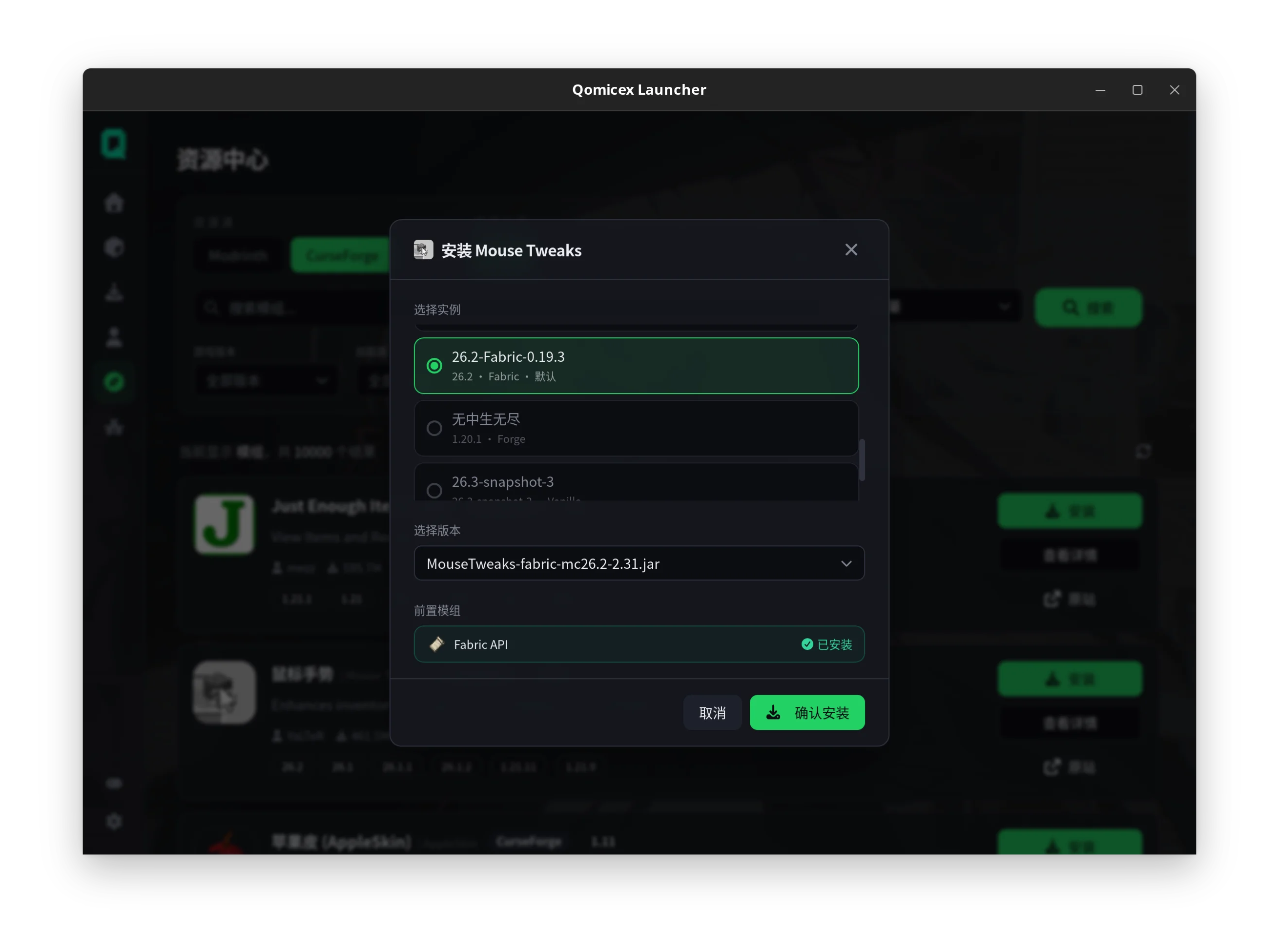Click the 鼠标手势 mod thumbnail in the list
Viewport: 1279px width, 952px height.
[224, 691]
